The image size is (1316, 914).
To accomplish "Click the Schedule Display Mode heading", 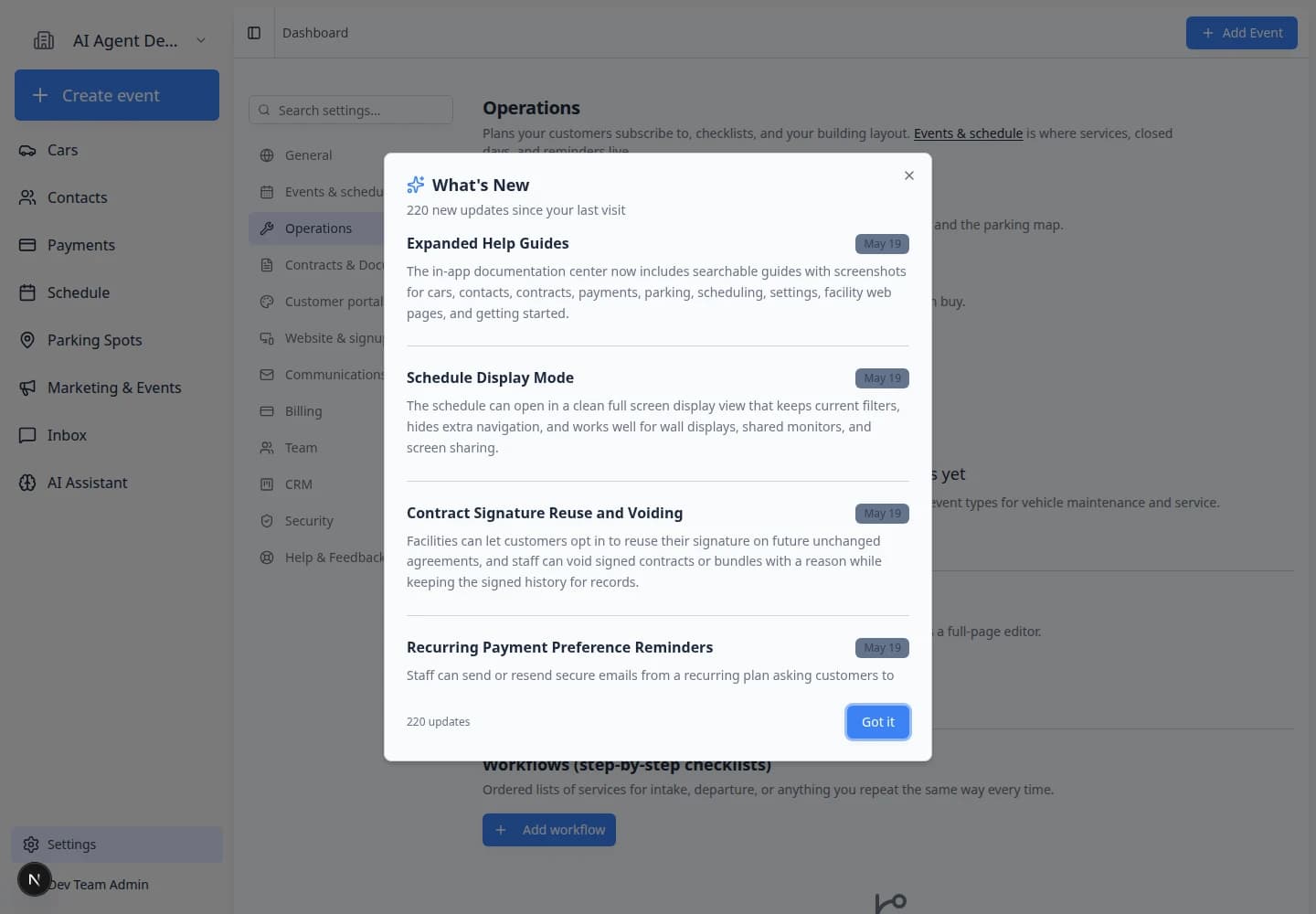I will click(x=490, y=377).
